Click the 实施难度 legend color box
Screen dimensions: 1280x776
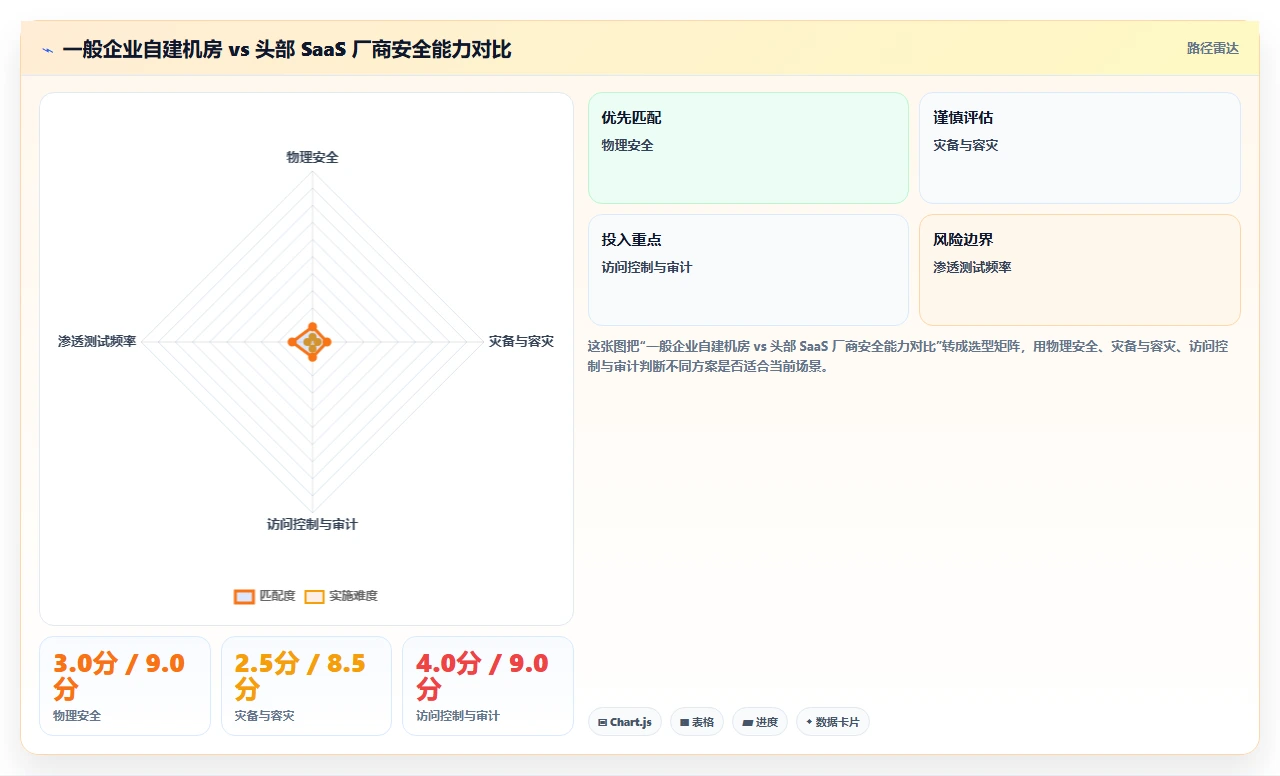[314, 596]
